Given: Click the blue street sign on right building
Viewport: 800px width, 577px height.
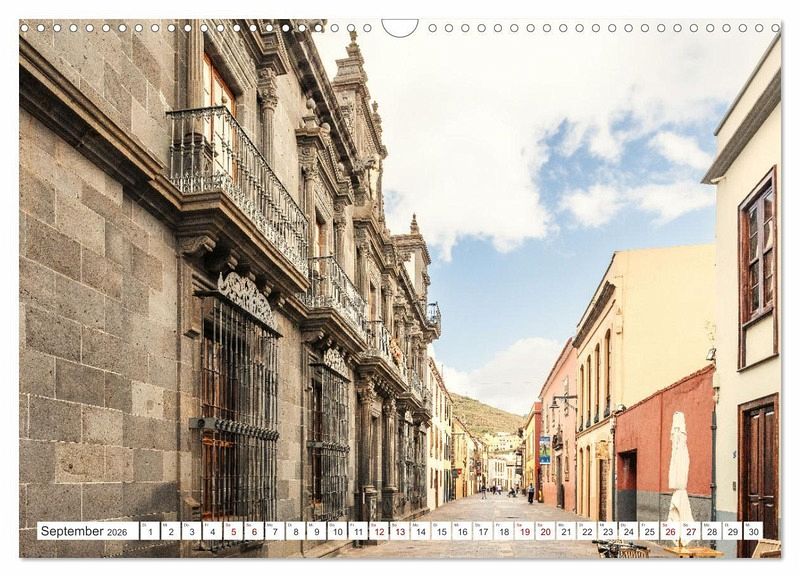Looking at the screenshot, I should coord(545,449).
